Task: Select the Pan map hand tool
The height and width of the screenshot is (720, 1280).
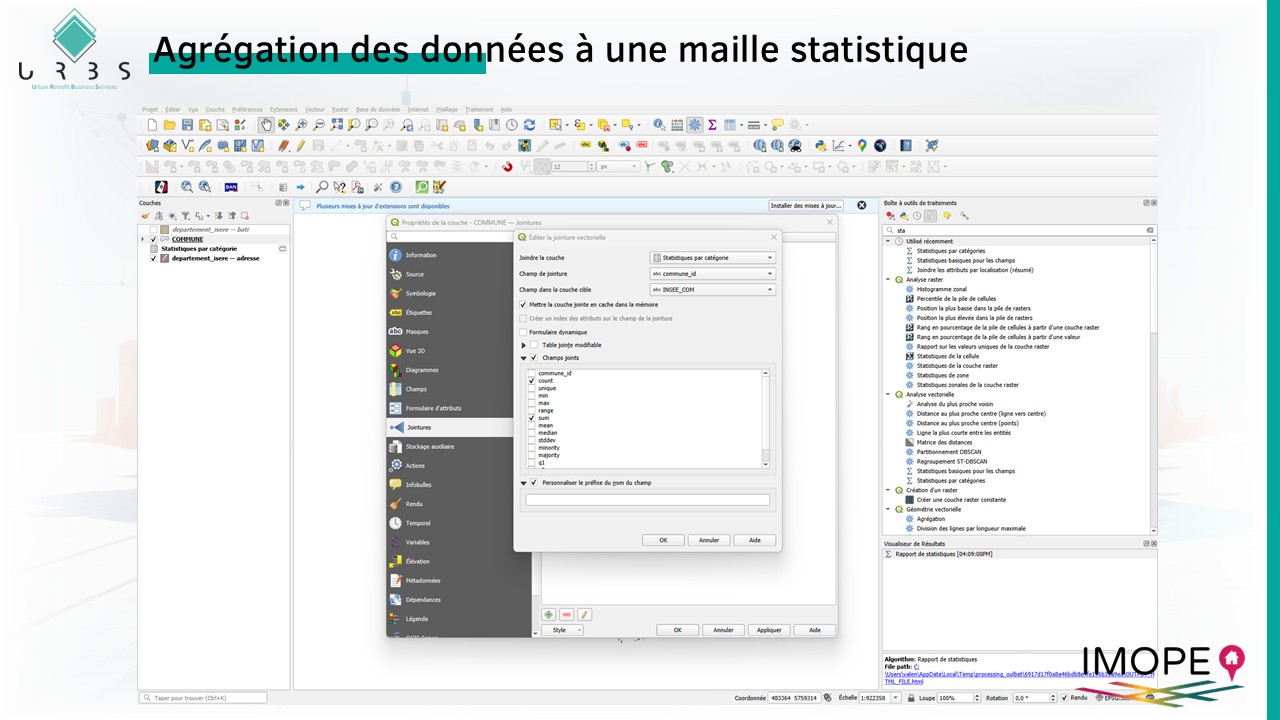Action: pos(266,125)
